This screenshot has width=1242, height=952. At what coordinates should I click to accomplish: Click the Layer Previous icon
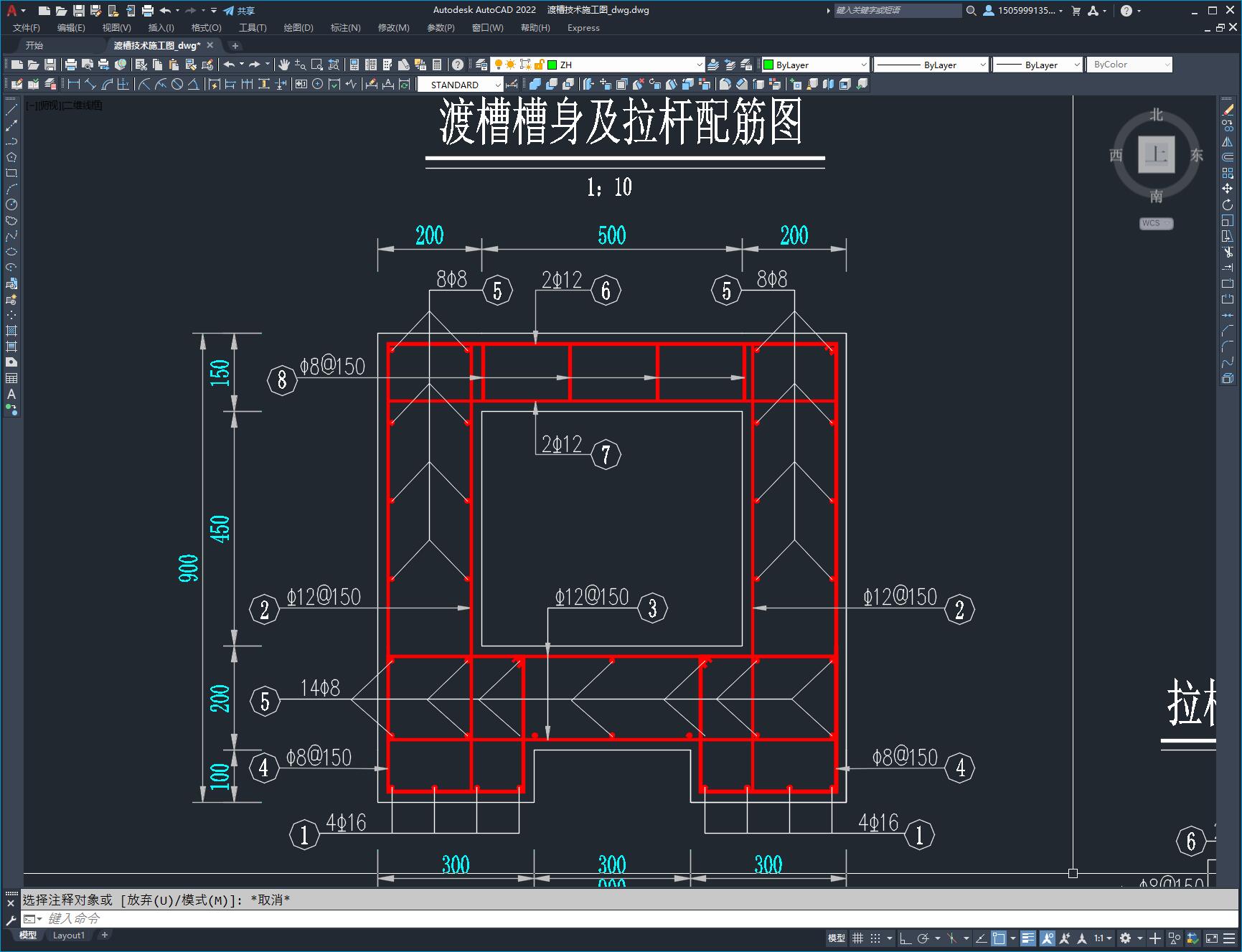tap(730, 65)
